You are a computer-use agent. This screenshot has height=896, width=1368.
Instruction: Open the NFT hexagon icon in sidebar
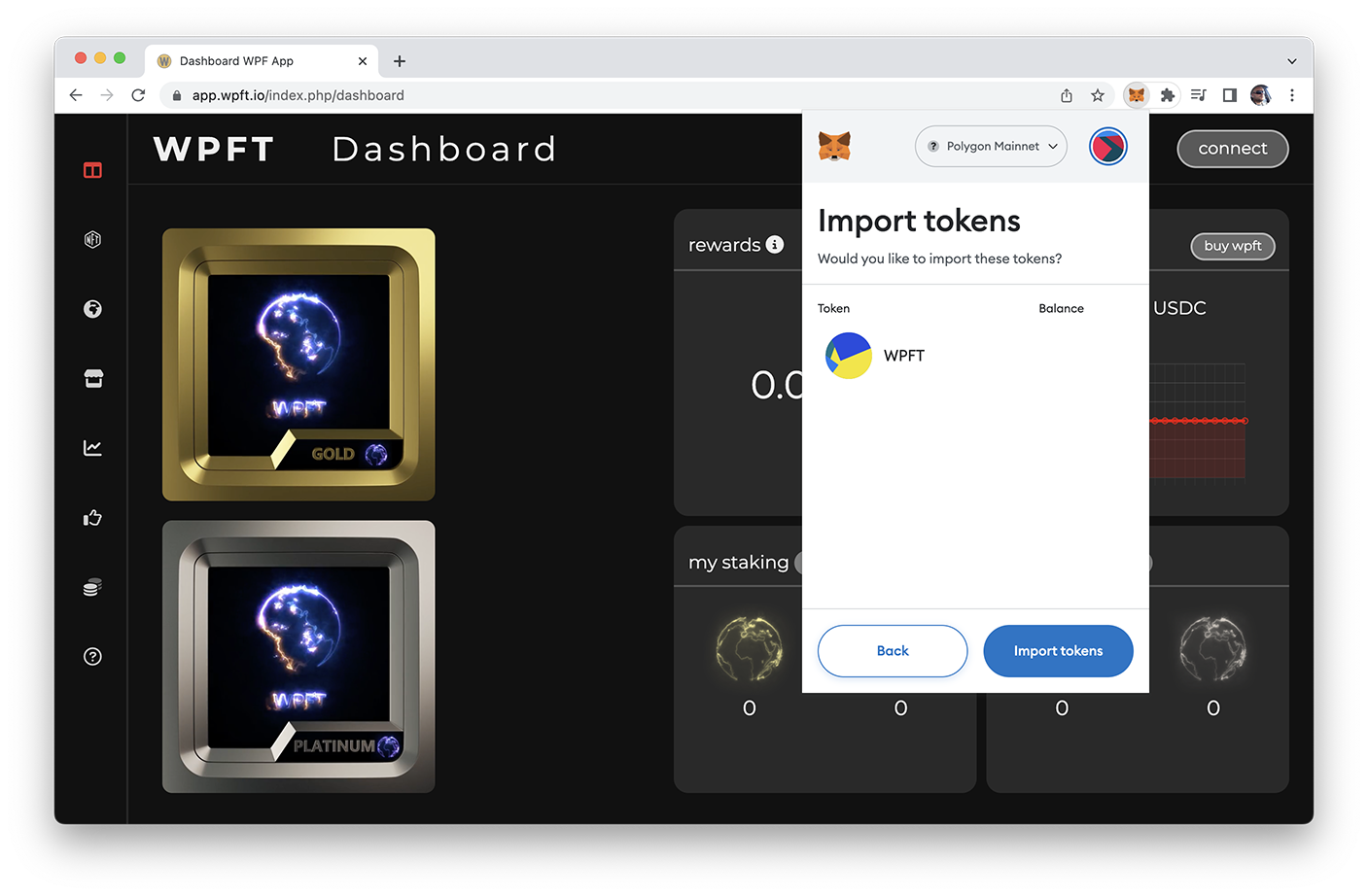tap(92, 239)
